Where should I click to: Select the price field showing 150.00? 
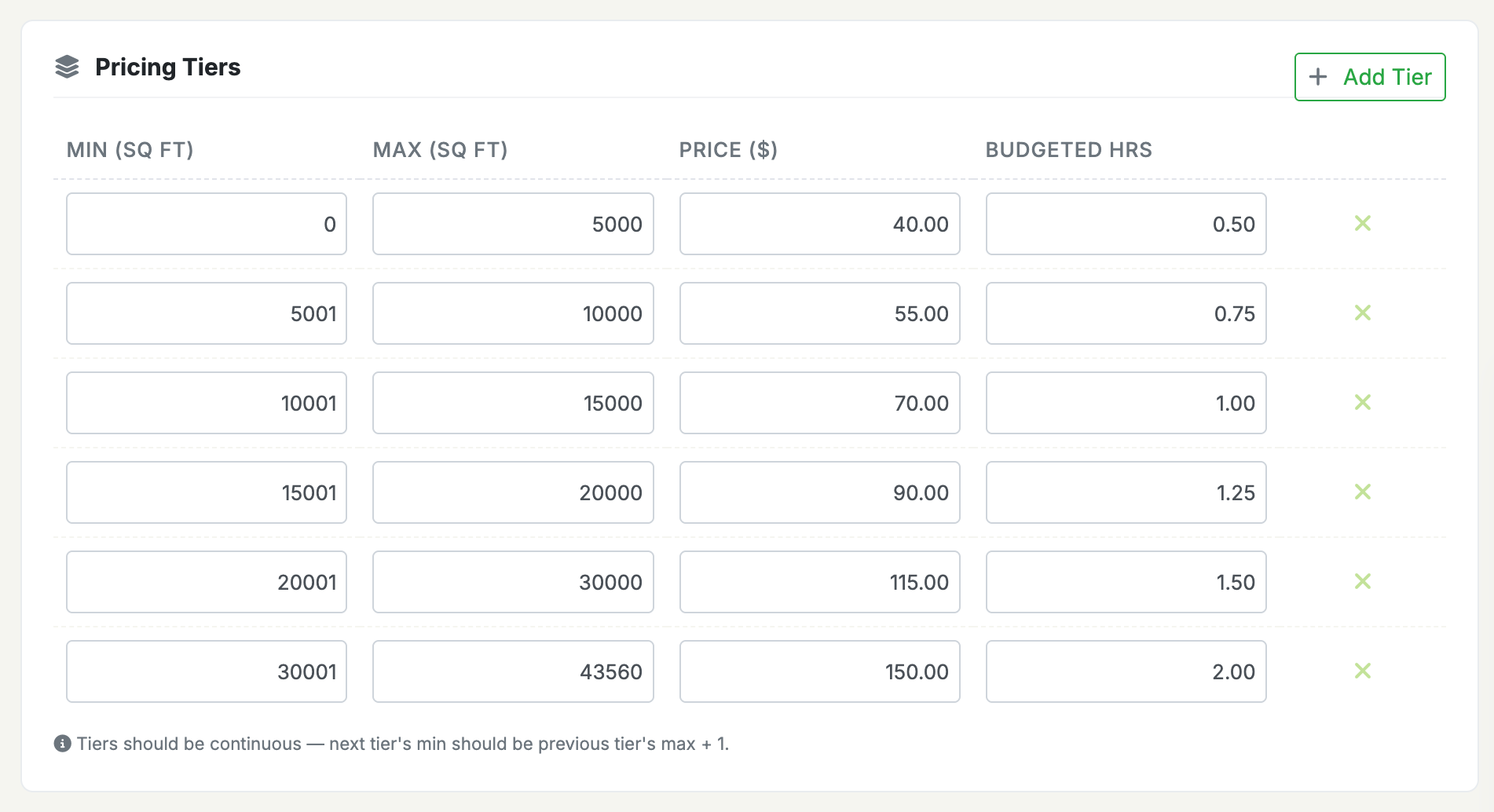pyautogui.click(x=819, y=671)
